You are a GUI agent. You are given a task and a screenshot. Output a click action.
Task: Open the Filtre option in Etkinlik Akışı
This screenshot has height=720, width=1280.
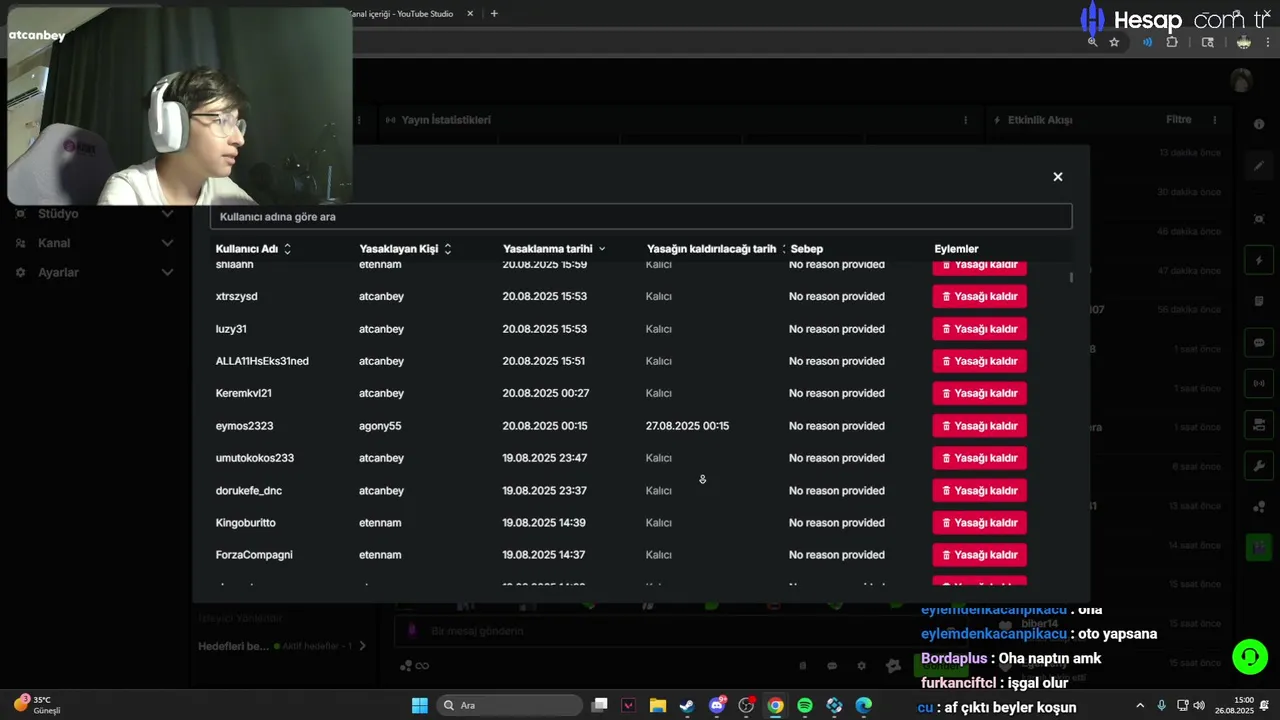(1179, 120)
